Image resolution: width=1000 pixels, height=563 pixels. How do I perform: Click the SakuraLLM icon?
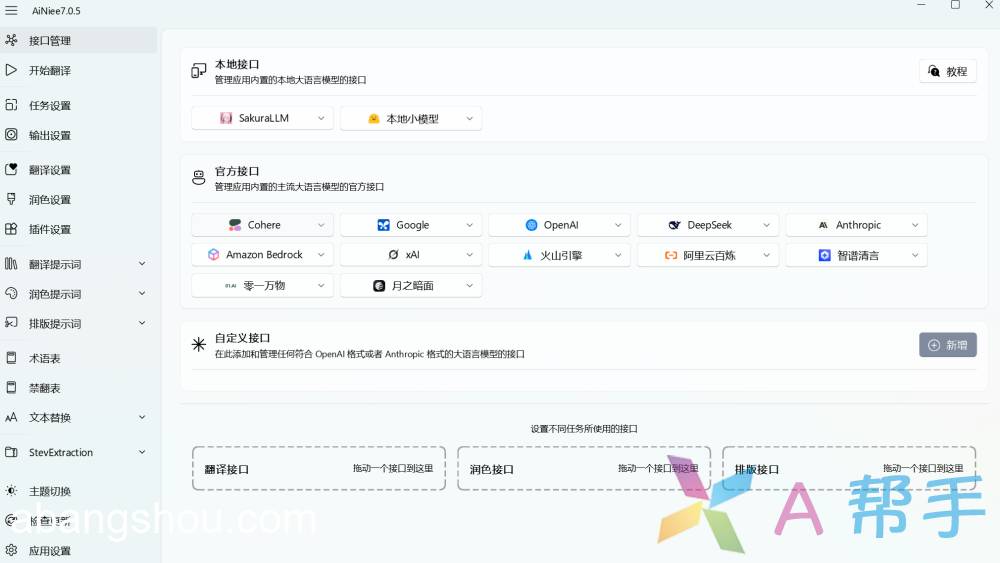click(x=226, y=118)
